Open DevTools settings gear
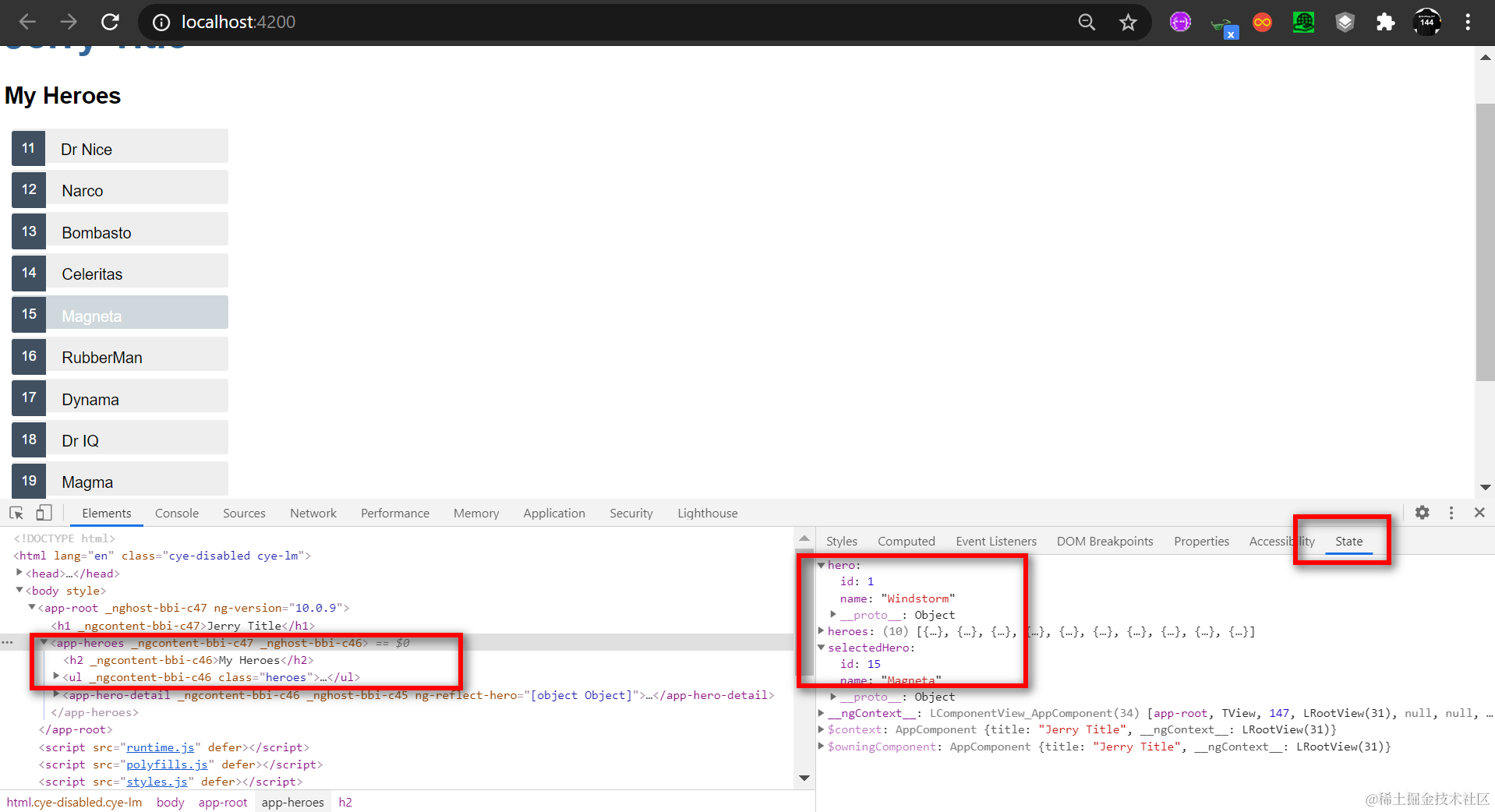Screen dimensions: 1495x812 pyautogui.click(x=1423, y=513)
